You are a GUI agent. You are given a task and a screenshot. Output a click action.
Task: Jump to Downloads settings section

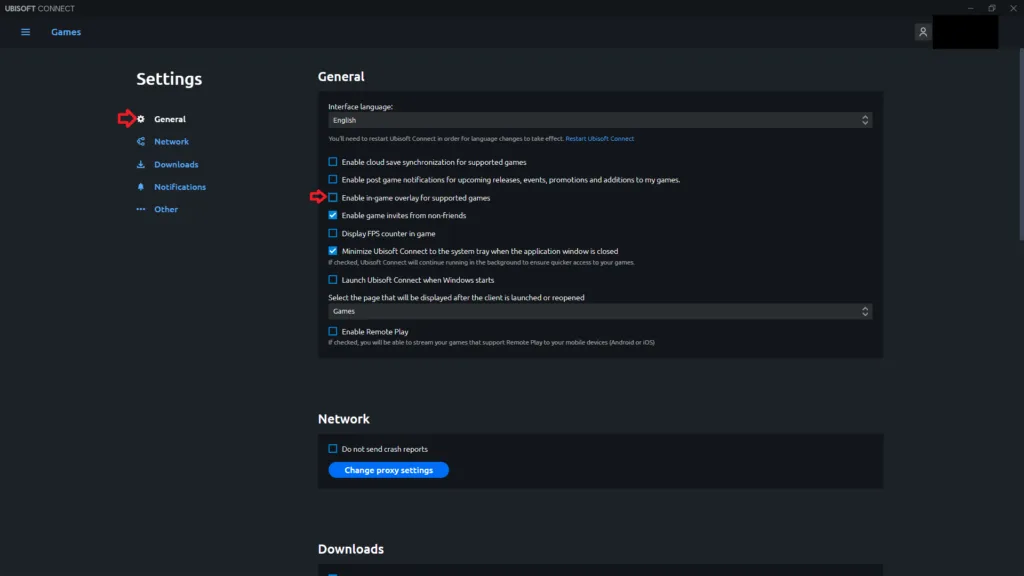point(176,164)
